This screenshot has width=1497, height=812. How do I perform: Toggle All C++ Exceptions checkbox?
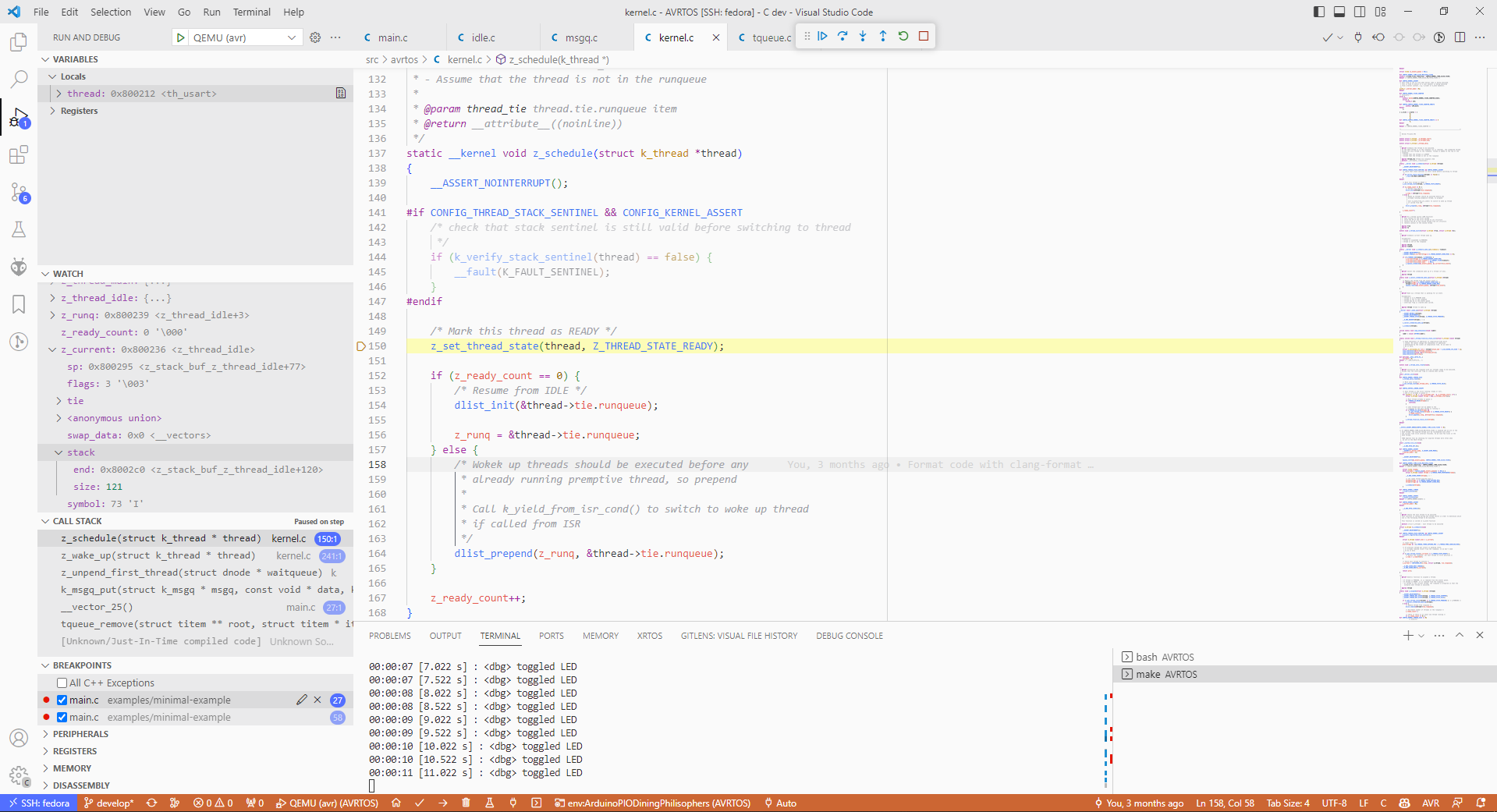point(62,683)
